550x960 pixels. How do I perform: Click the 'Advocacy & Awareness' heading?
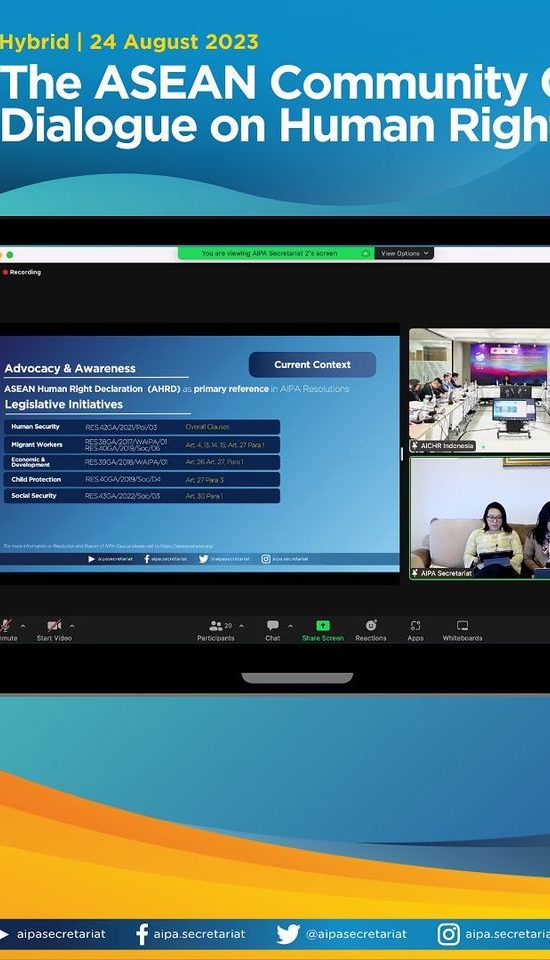pos(70,369)
